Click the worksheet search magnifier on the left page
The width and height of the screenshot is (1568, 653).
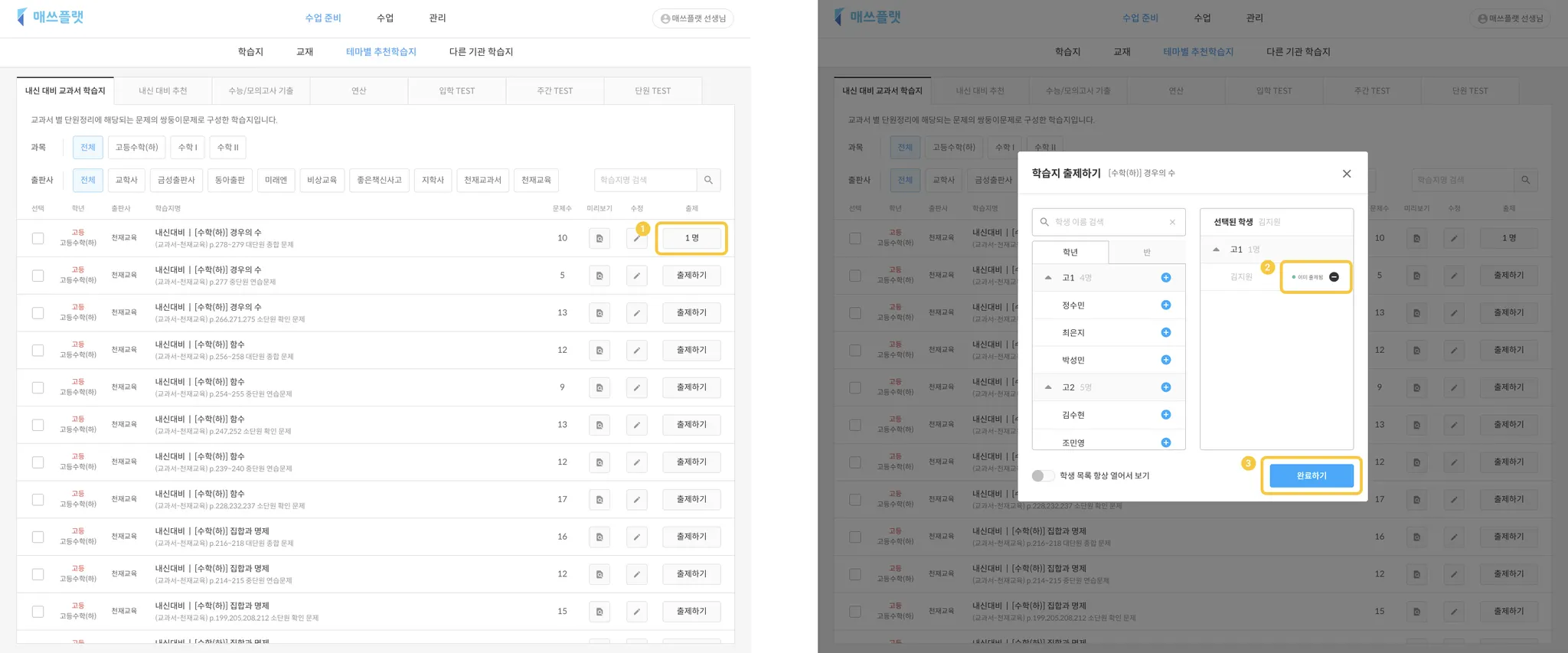coord(708,180)
